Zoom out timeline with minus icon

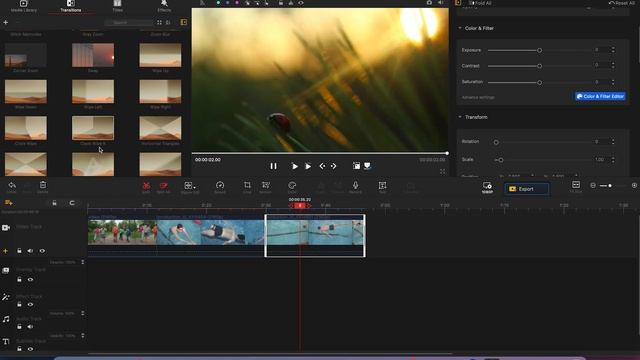[x=593, y=186]
